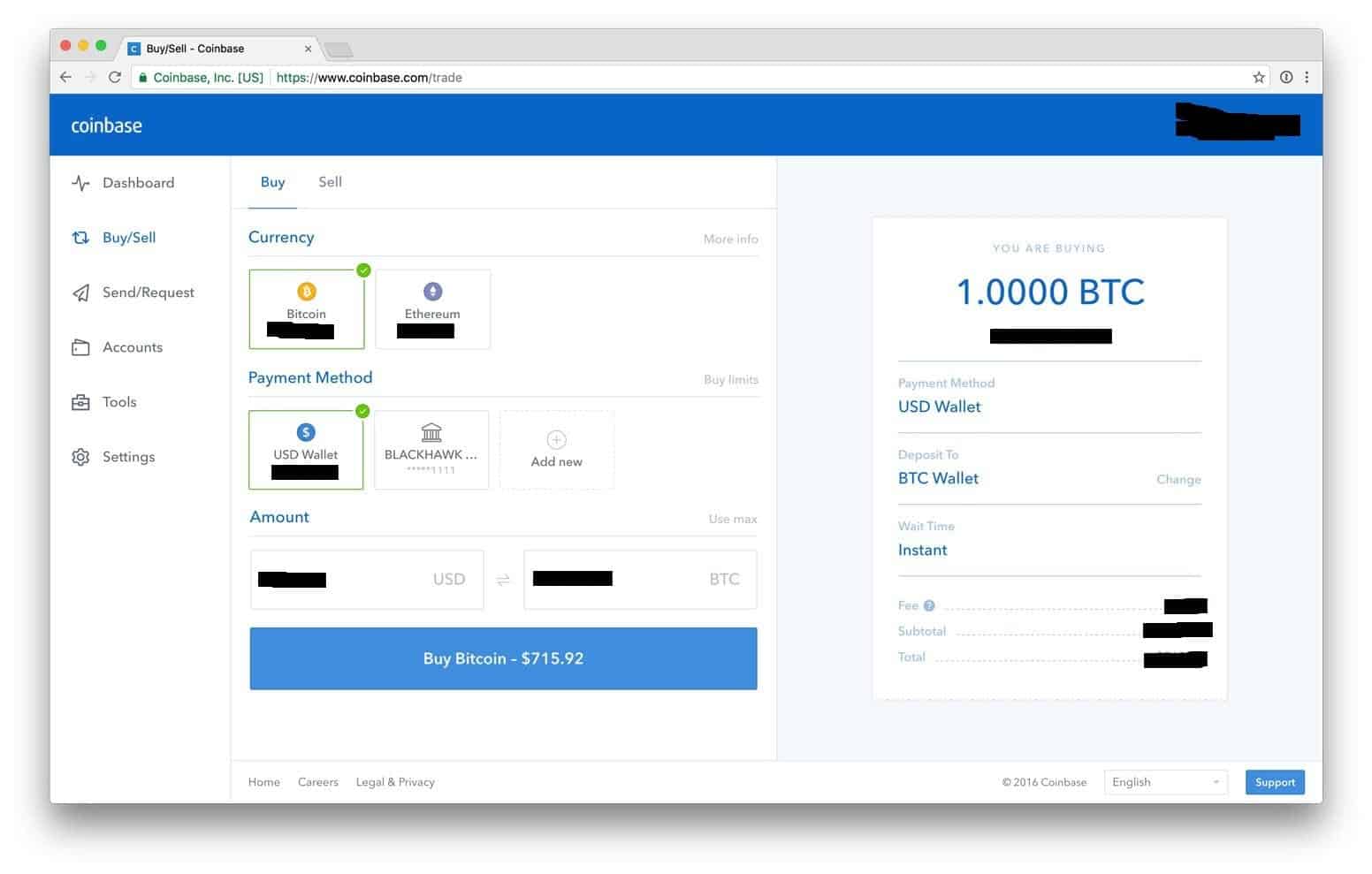Click the purple Ethereum coin icon
Screen dimensions: 1372x874
pos(432,292)
